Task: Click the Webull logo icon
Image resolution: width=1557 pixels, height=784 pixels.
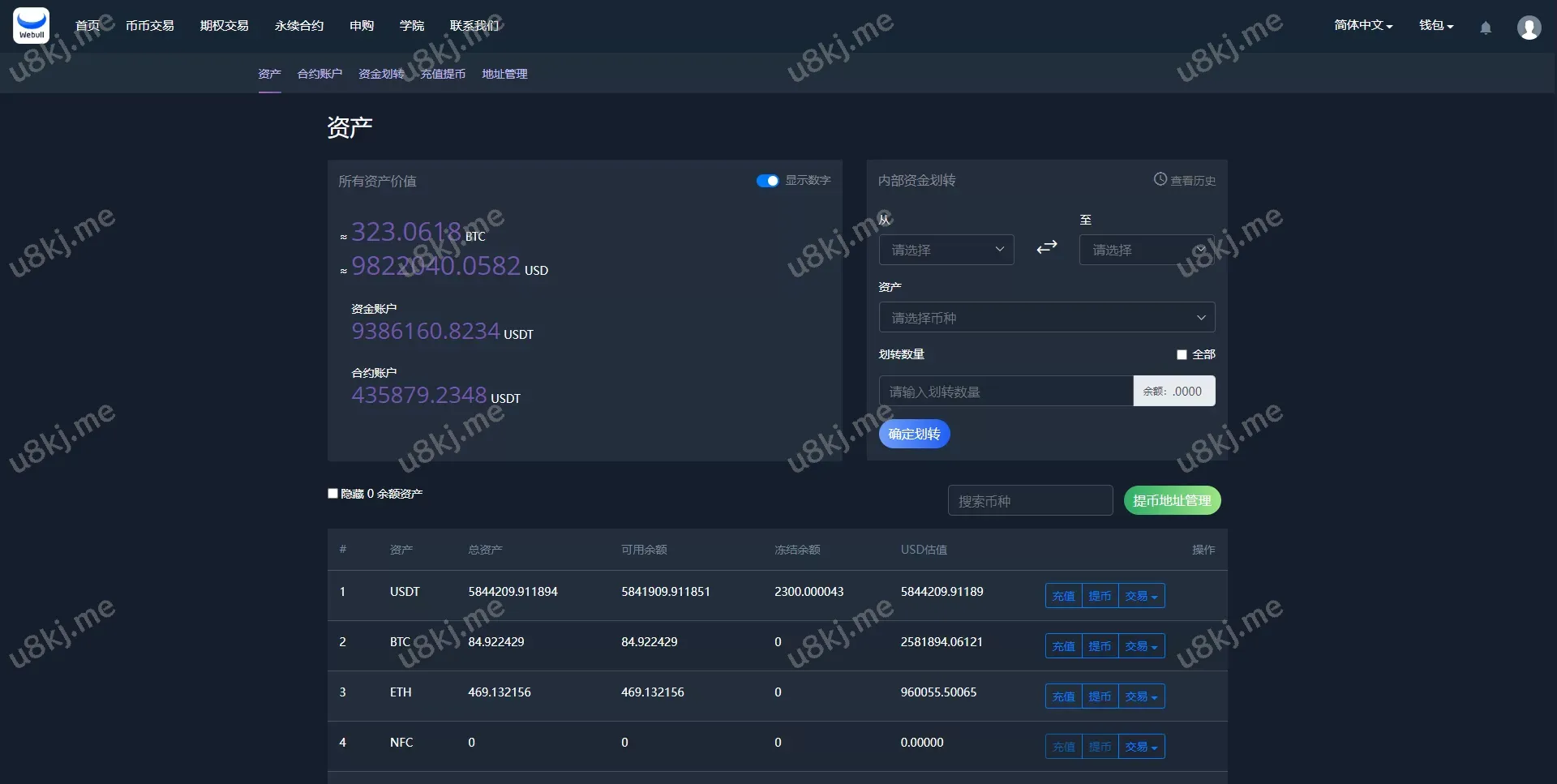Action: 31,26
